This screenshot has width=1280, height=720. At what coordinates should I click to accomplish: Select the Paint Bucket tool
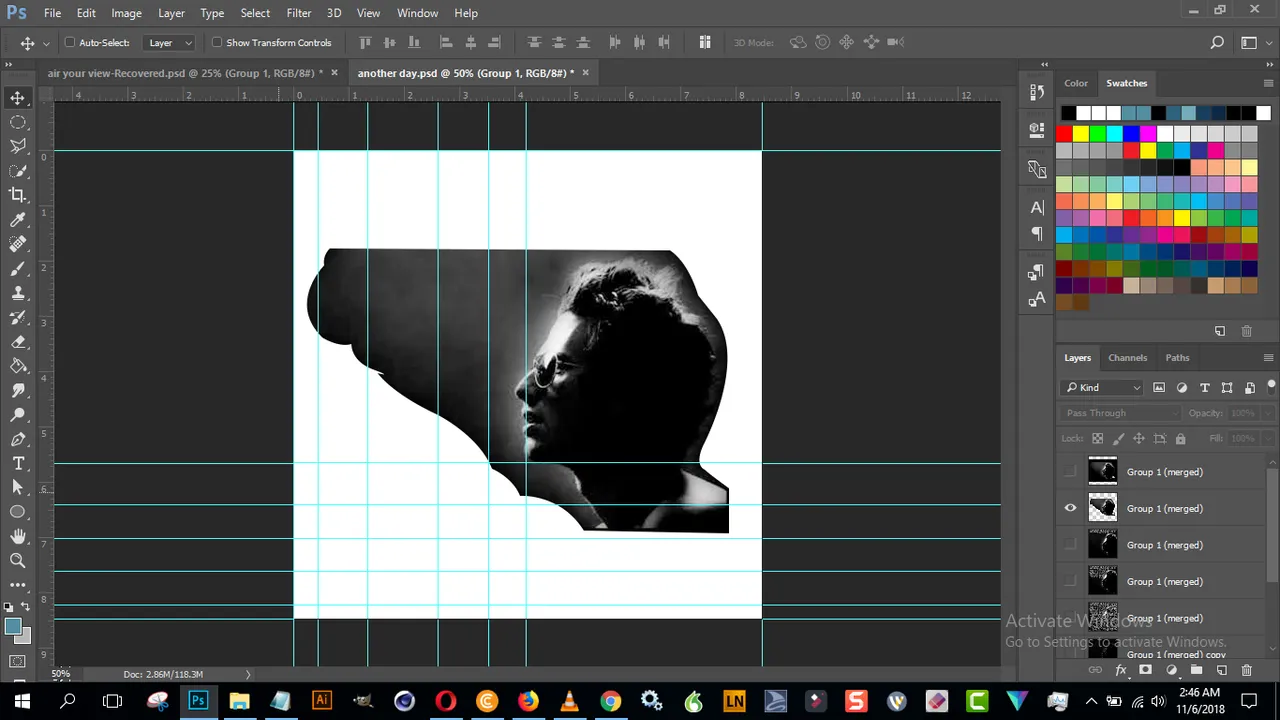pyautogui.click(x=18, y=367)
